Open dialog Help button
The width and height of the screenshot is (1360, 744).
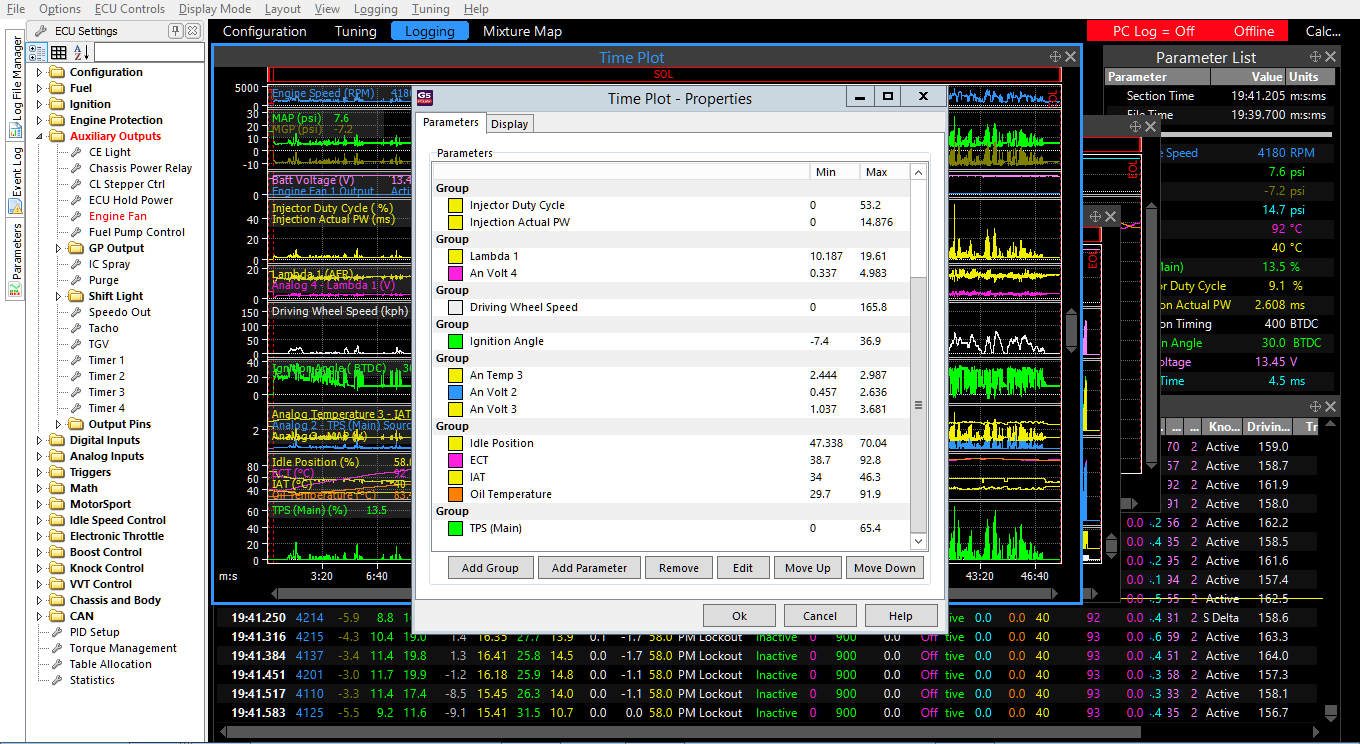pyautogui.click(x=901, y=616)
